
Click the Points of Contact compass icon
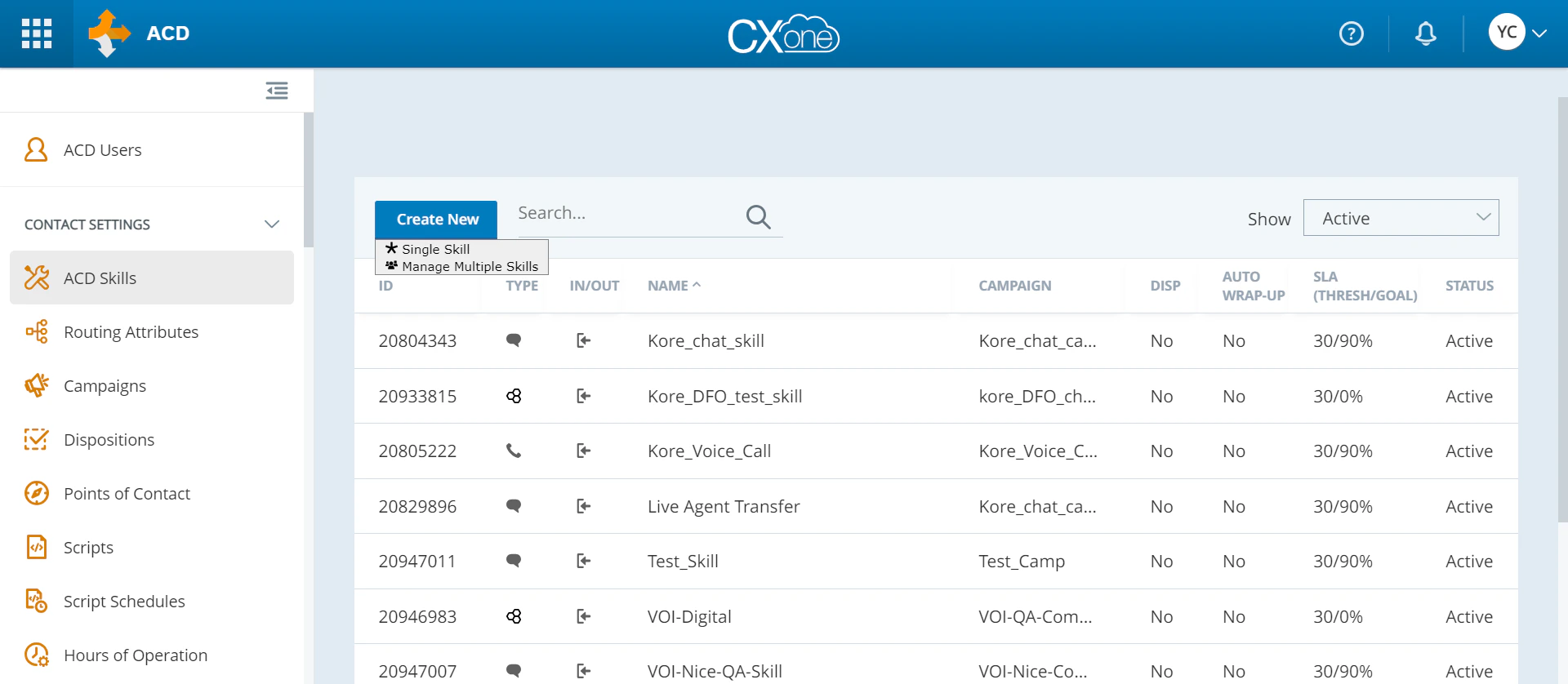37,493
